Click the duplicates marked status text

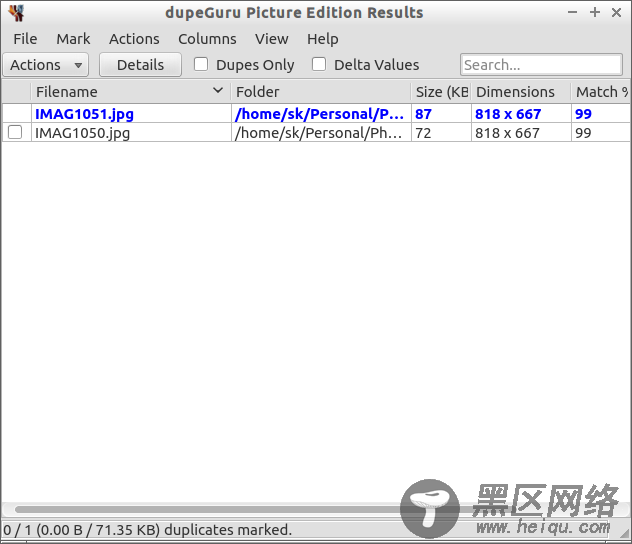147,530
